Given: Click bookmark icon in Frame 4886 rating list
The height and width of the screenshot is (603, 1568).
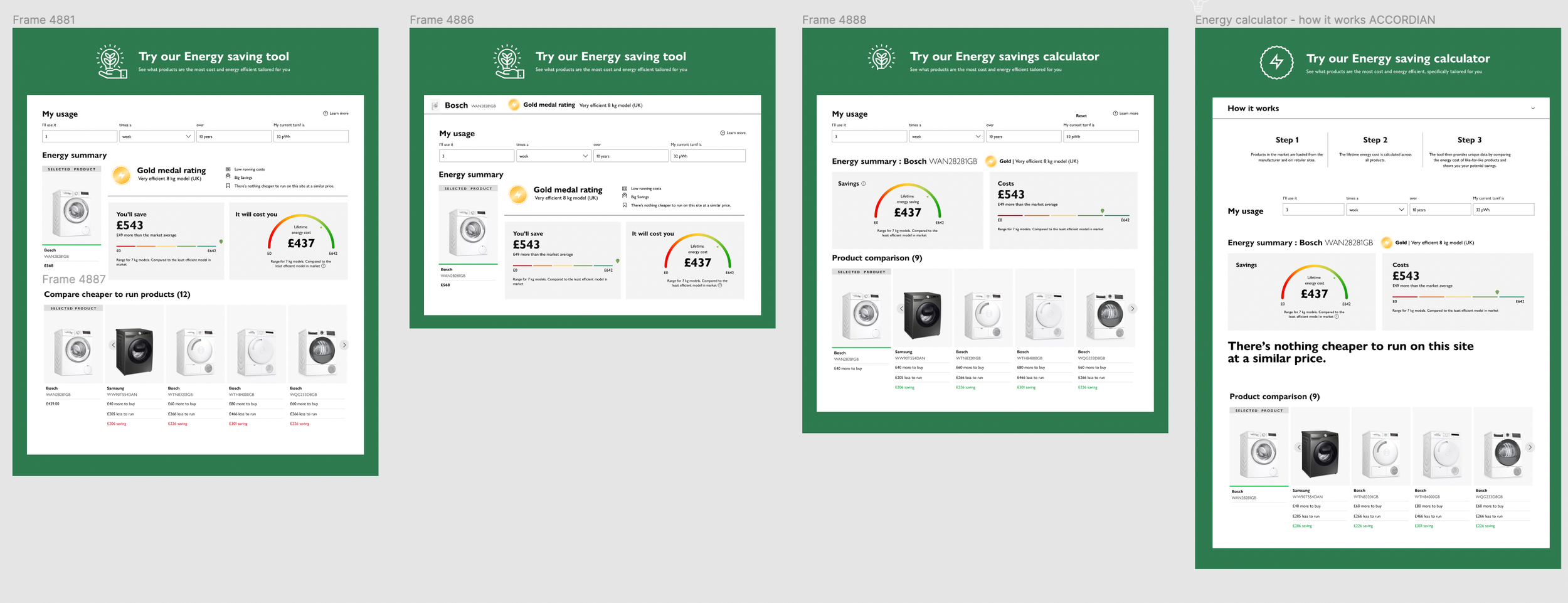Looking at the screenshot, I should 624,205.
